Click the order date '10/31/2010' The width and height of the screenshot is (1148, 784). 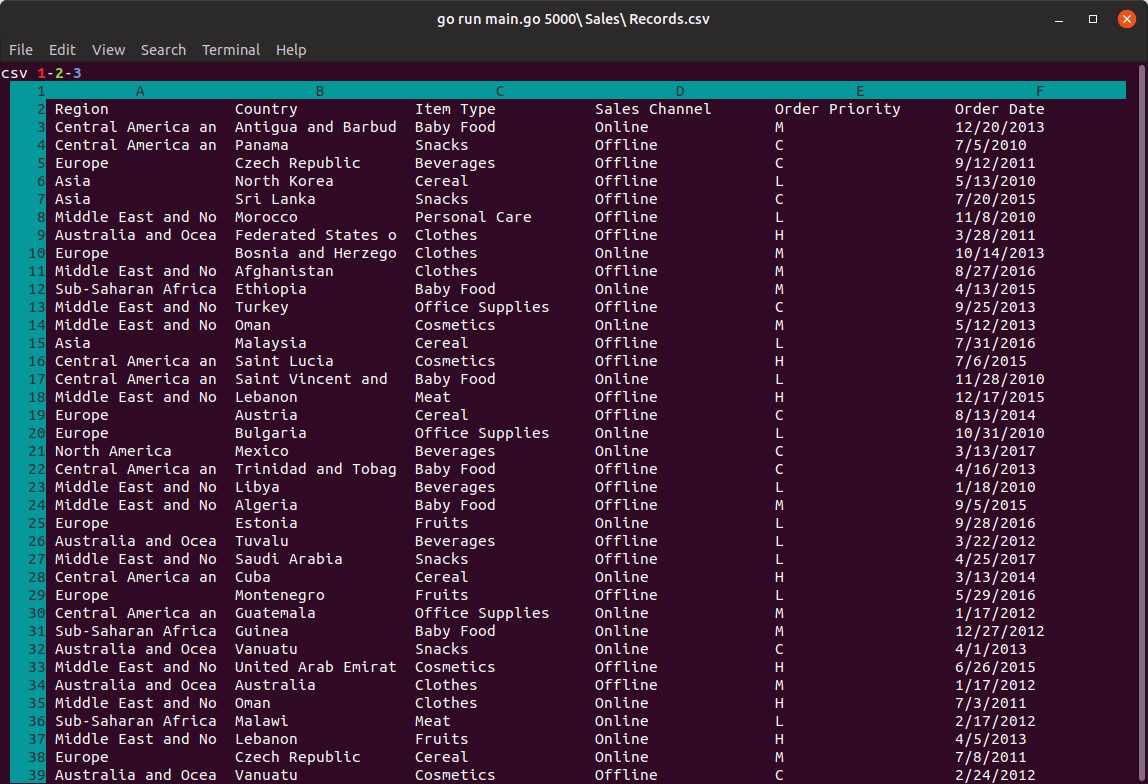(x=999, y=433)
